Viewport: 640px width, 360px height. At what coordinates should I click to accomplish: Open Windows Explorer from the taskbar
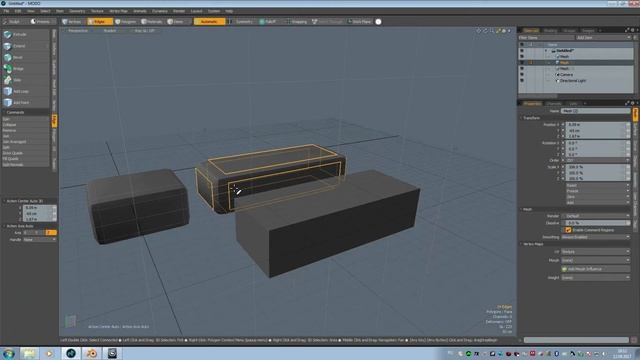pos(29,353)
